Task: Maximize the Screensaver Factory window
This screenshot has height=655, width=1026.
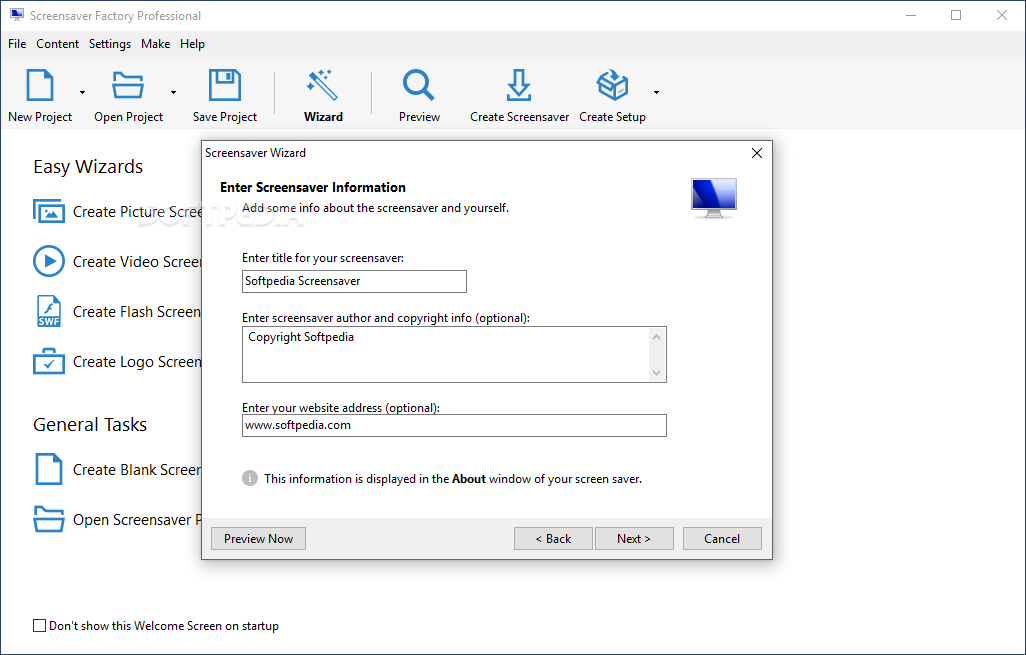Action: coord(956,15)
